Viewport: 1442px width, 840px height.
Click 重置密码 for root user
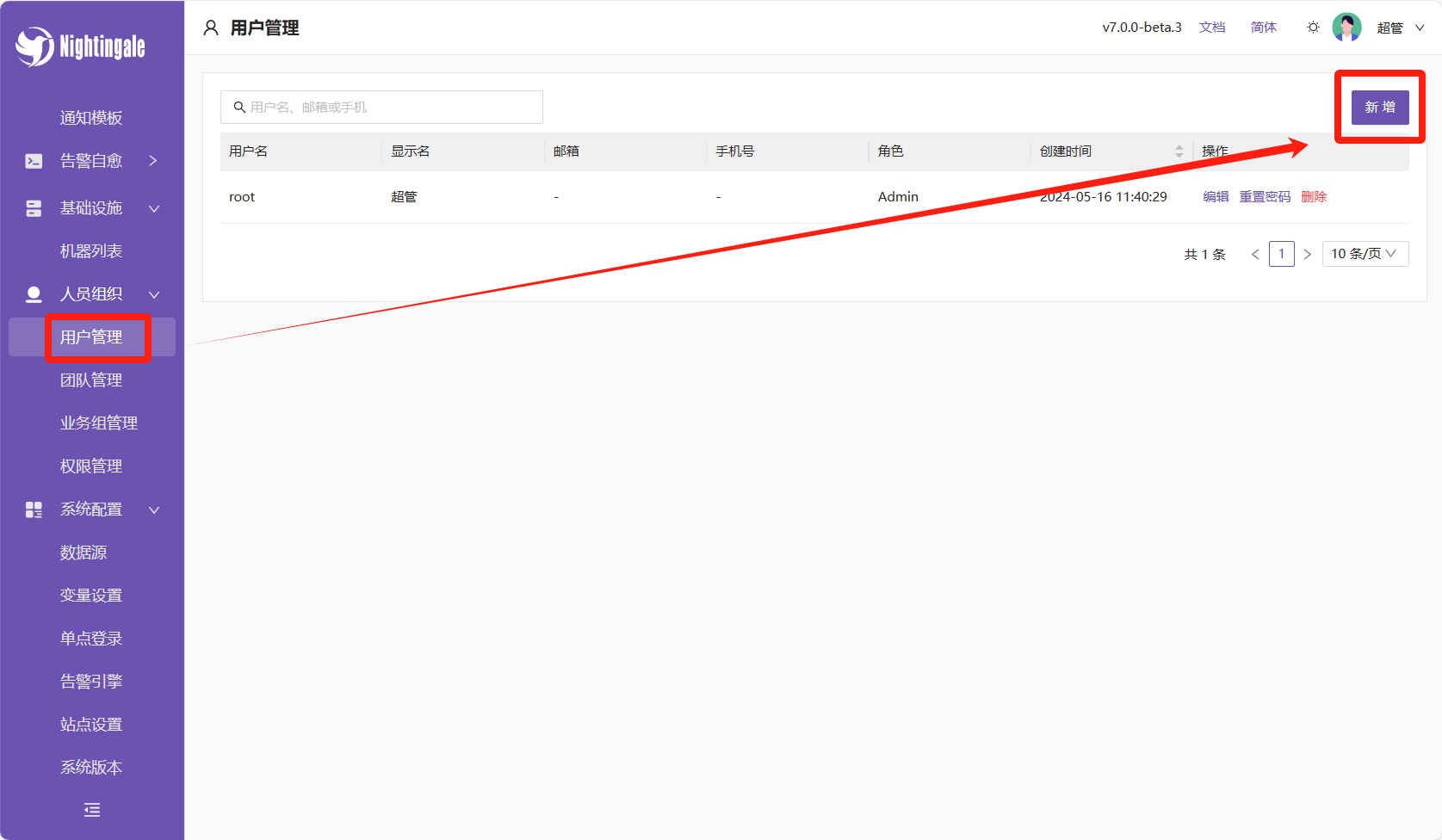1265,197
